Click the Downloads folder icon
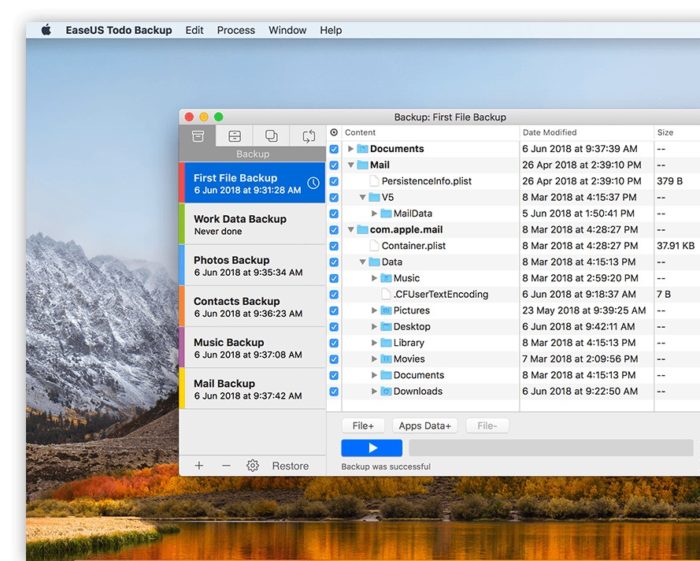The image size is (700, 561). (386, 391)
